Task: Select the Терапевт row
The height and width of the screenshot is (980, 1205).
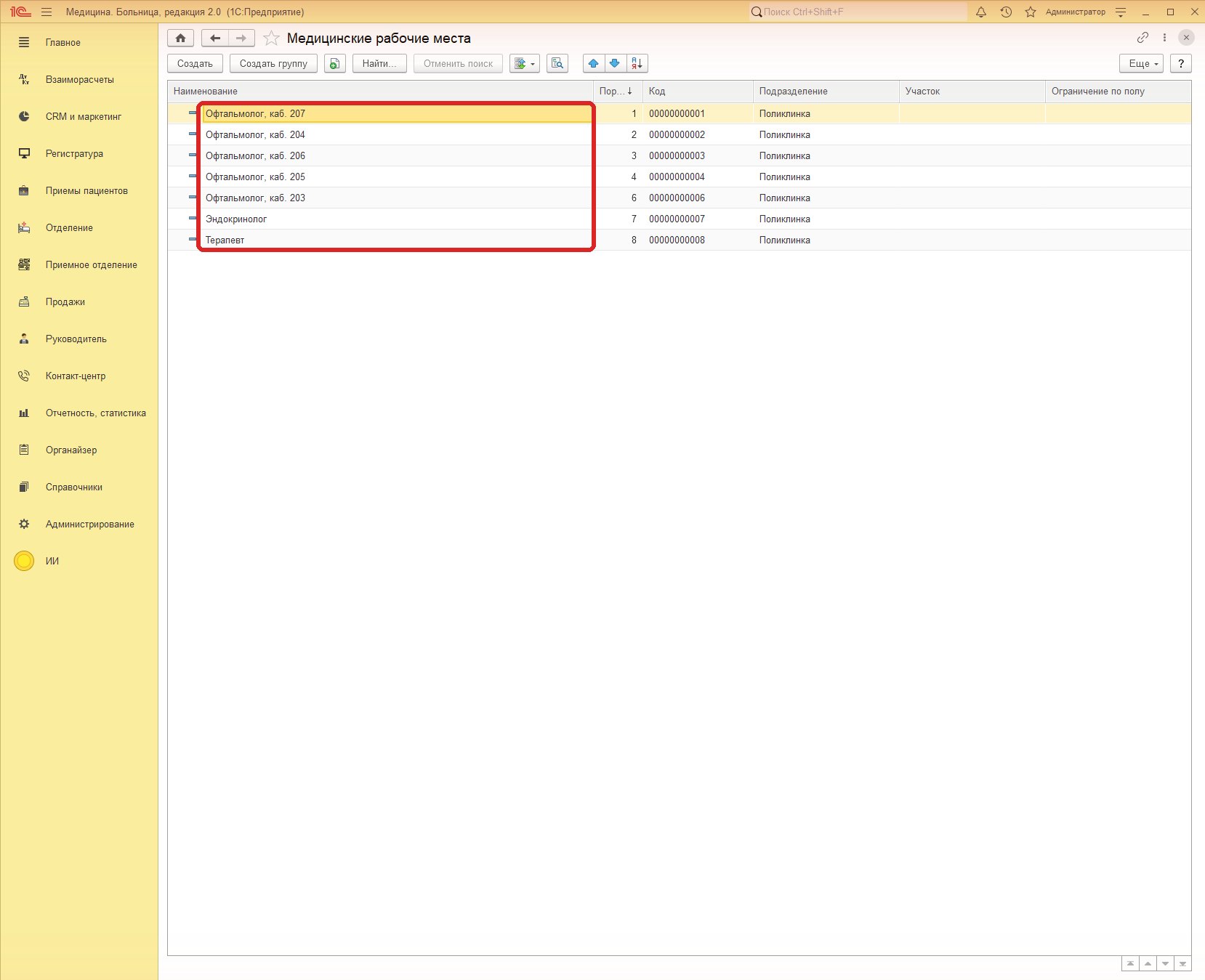Action: (679, 240)
